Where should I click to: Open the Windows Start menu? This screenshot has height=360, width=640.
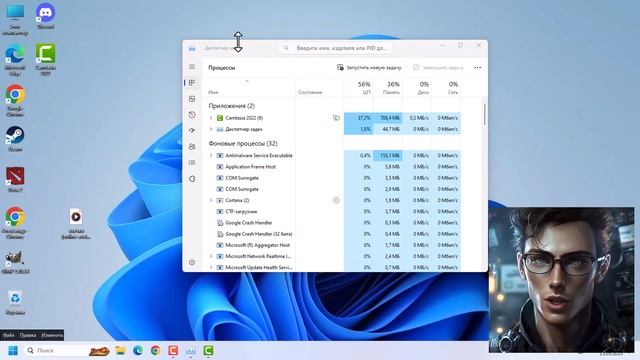(x=13, y=351)
